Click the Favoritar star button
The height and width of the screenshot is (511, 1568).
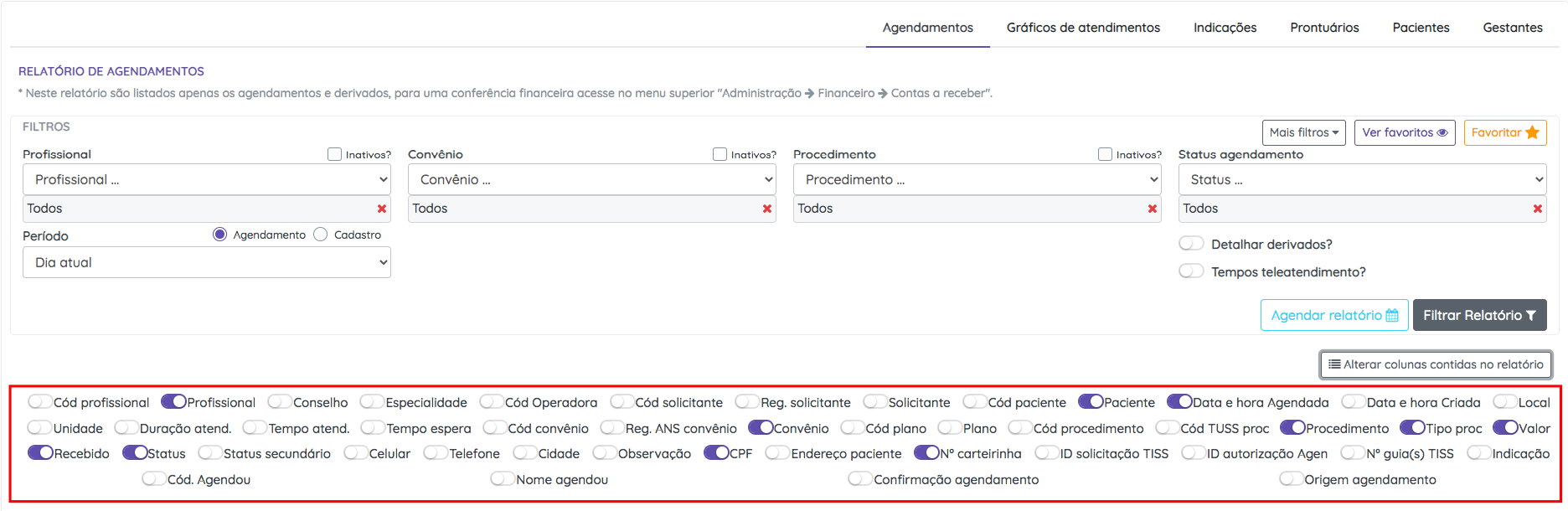[1504, 132]
